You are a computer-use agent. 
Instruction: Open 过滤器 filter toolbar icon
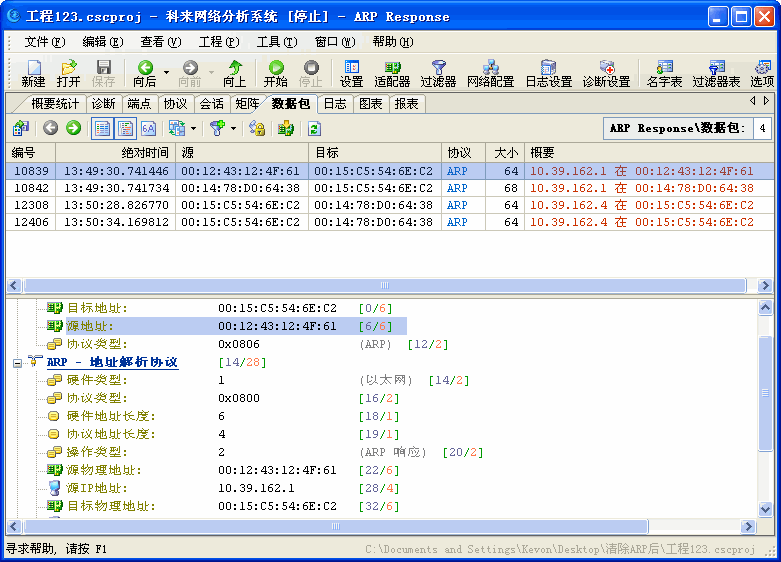[x=438, y=73]
